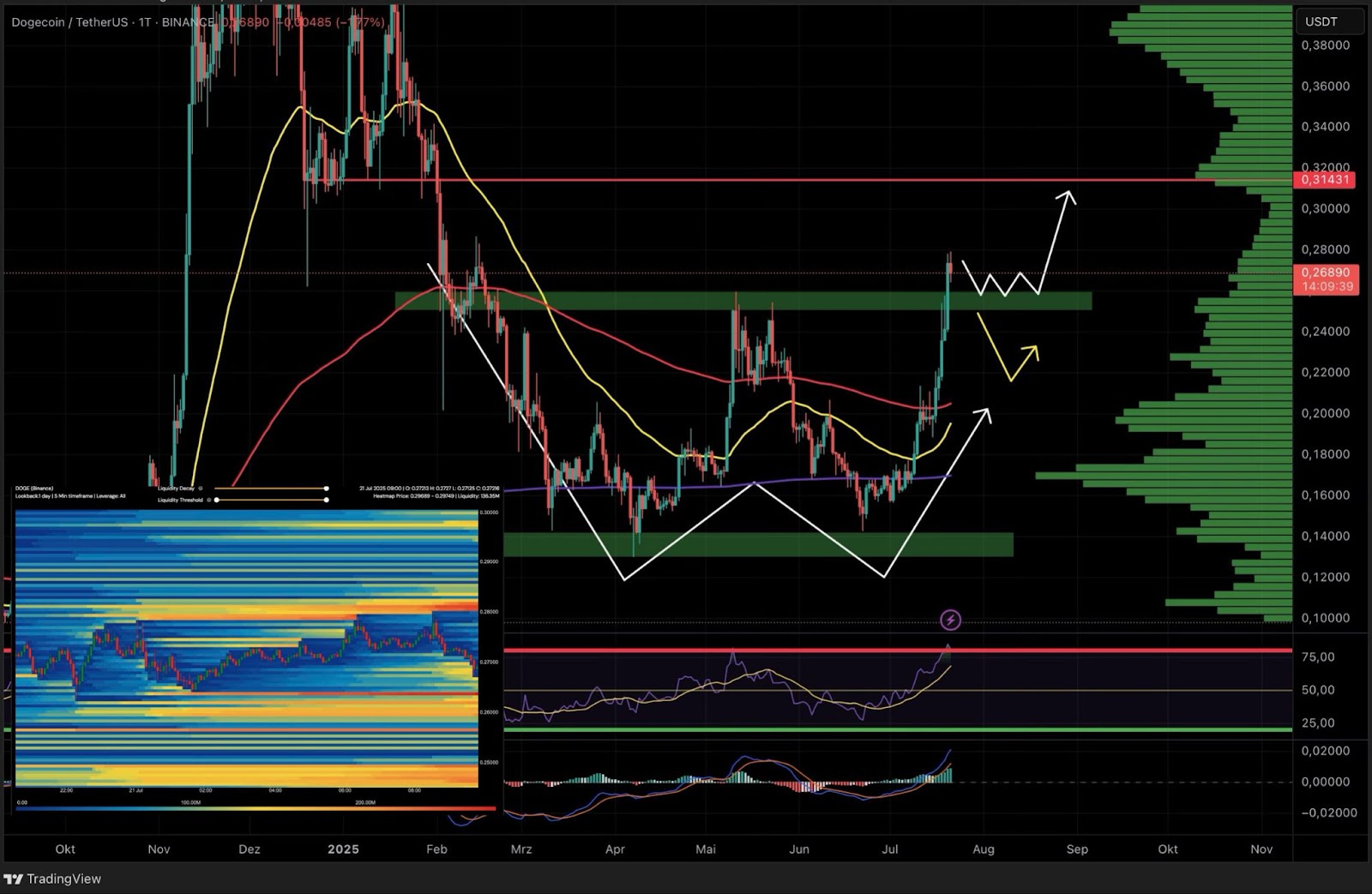Click the 100.00M liquidity scale label
1372x894 pixels.
pos(190,802)
